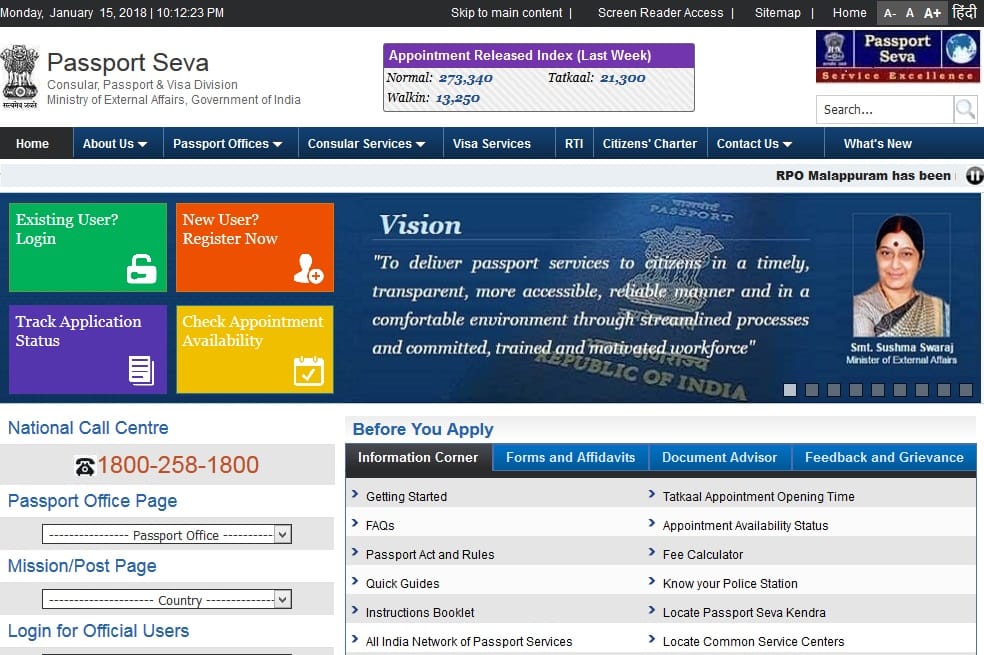Expand the Contact Us menu
984x655 pixels.
click(x=754, y=144)
